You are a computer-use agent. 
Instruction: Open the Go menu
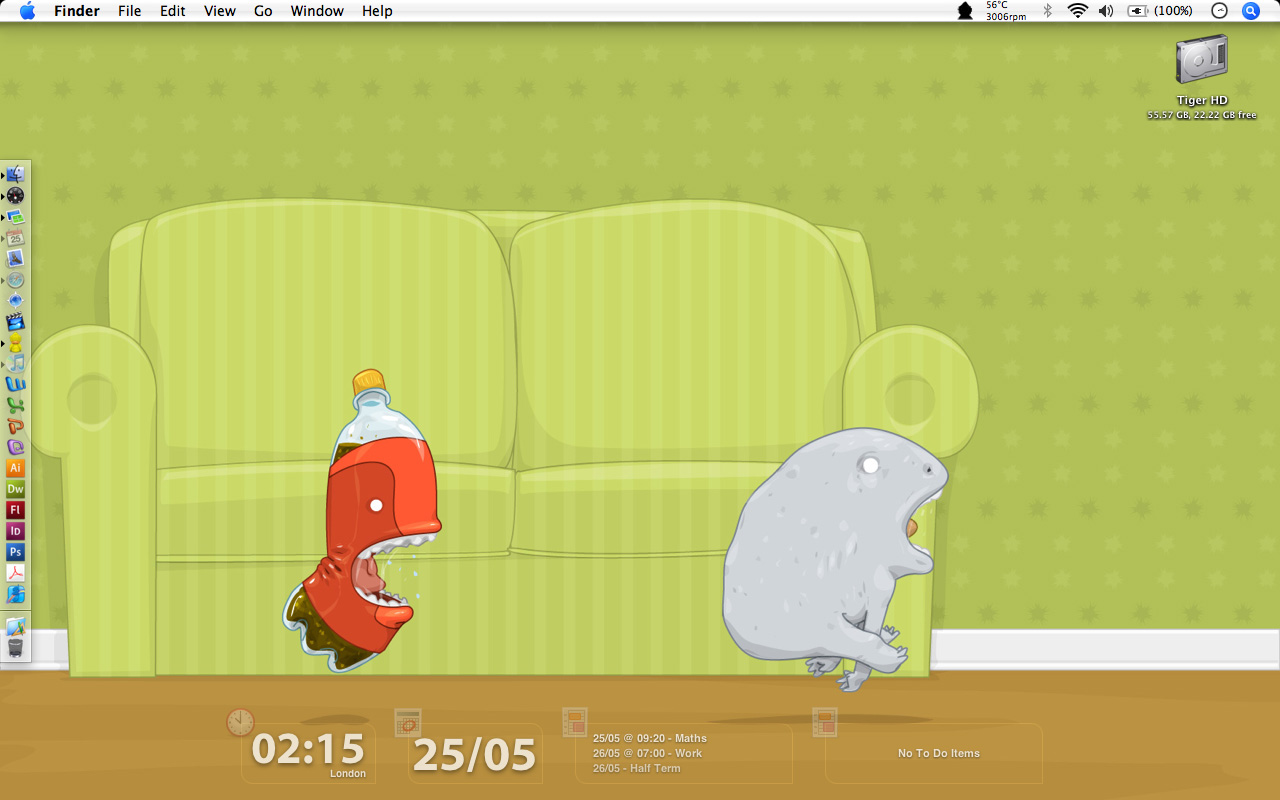click(263, 11)
